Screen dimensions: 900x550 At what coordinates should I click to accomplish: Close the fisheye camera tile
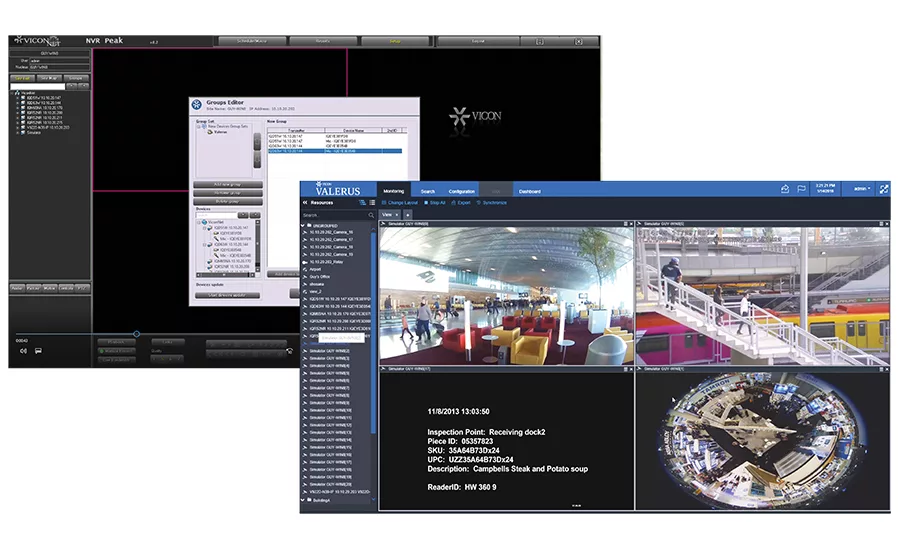pos(887,369)
